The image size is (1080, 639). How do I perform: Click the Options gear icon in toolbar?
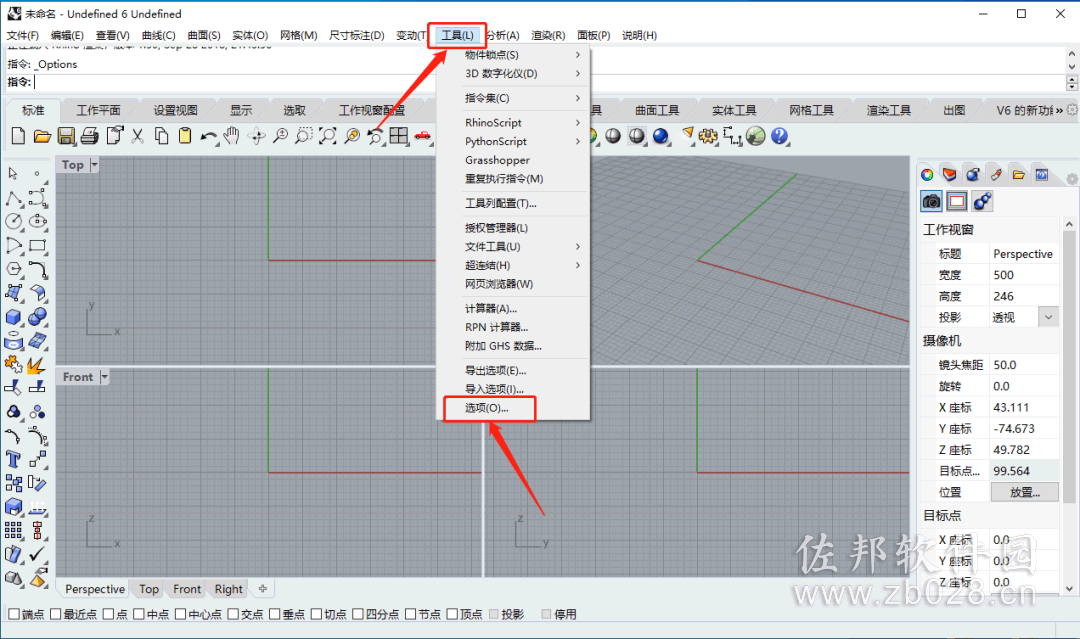coord(707,136)
